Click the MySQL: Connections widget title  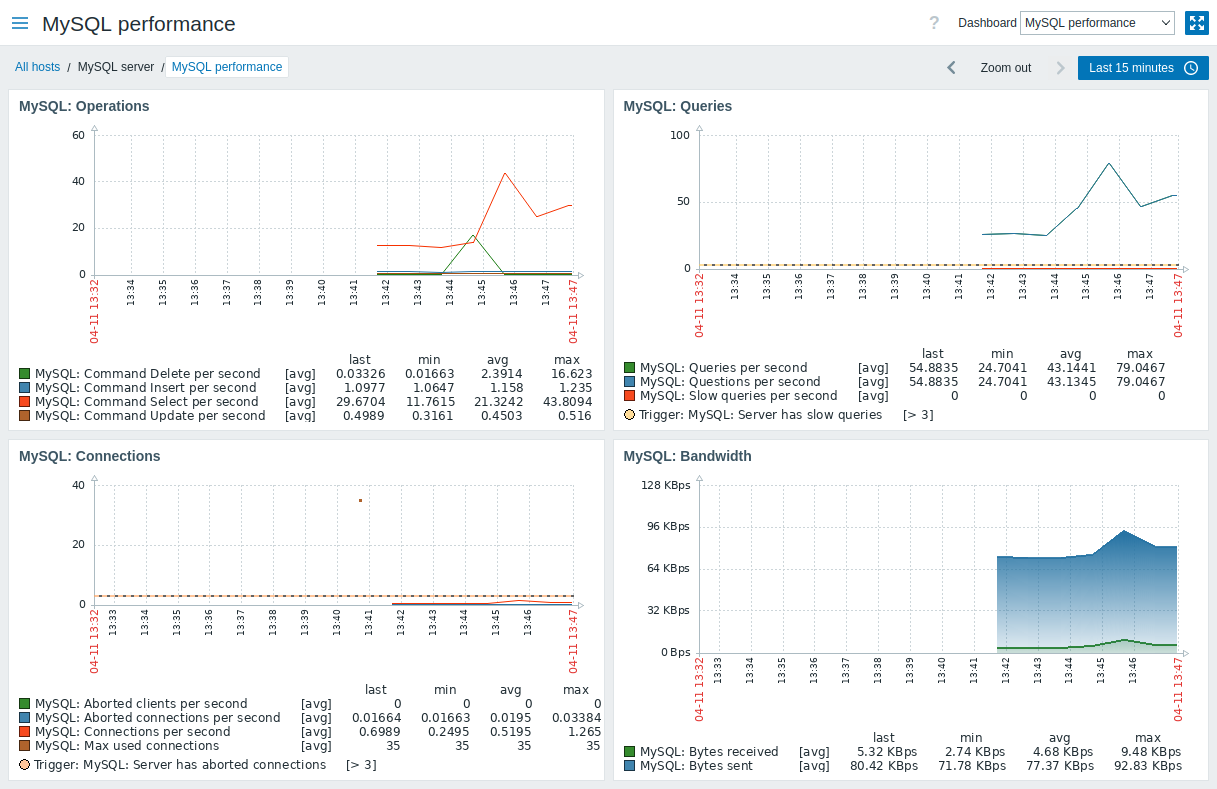click(90, 456)
